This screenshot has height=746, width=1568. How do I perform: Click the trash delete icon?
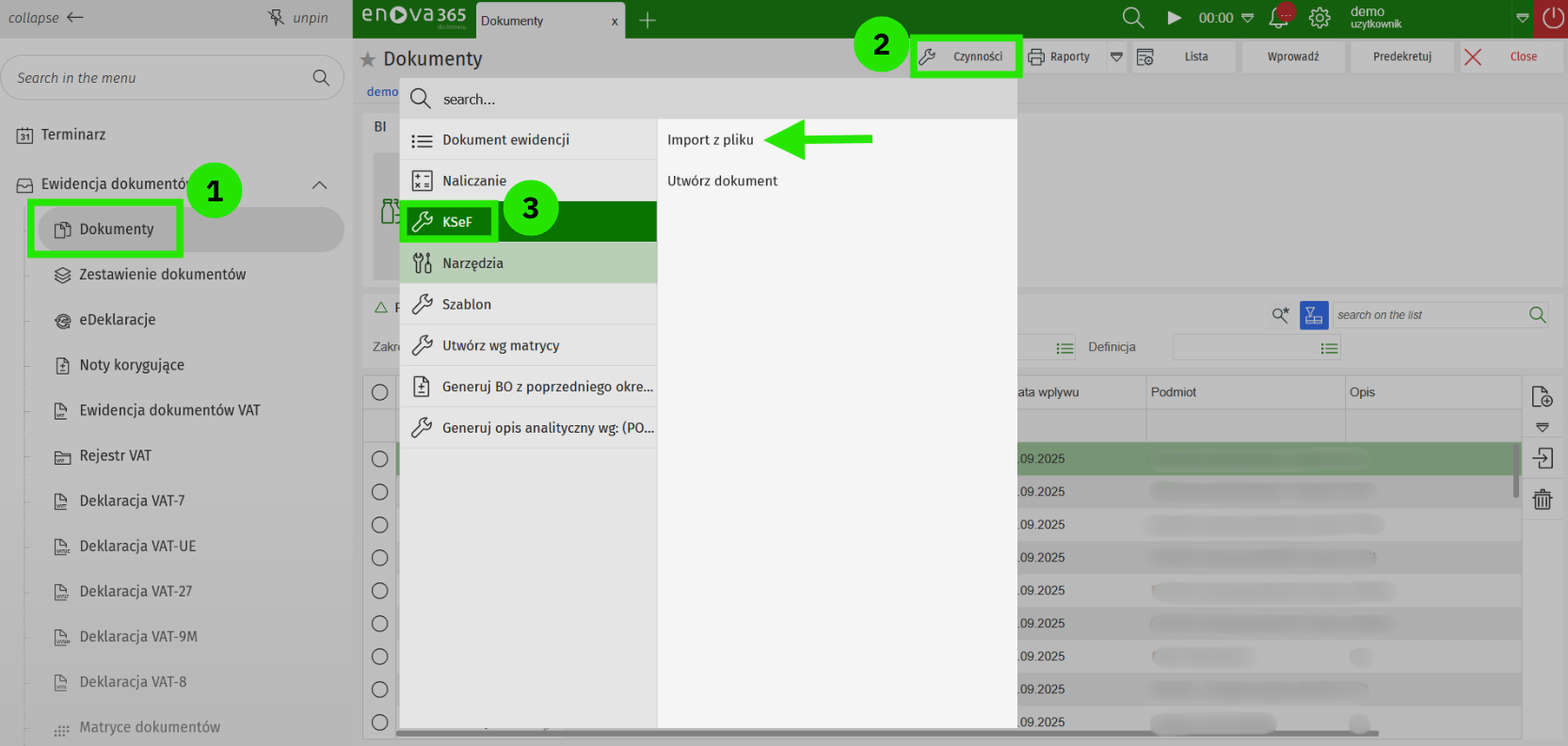1542,500
